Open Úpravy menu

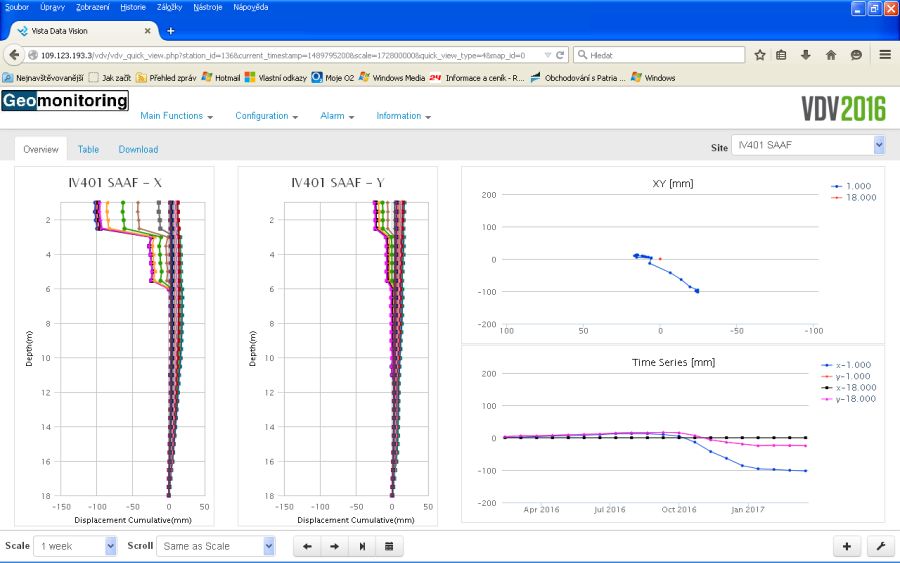[52, 7]
